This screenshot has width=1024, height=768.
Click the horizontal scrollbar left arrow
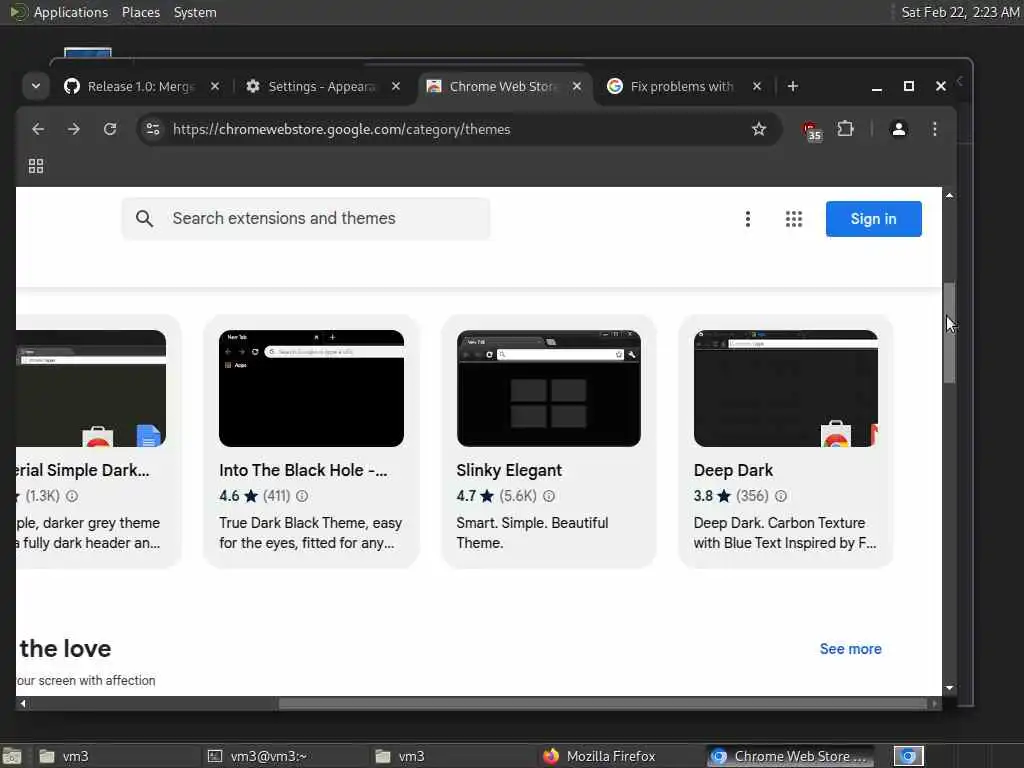(x=23, y=703)
